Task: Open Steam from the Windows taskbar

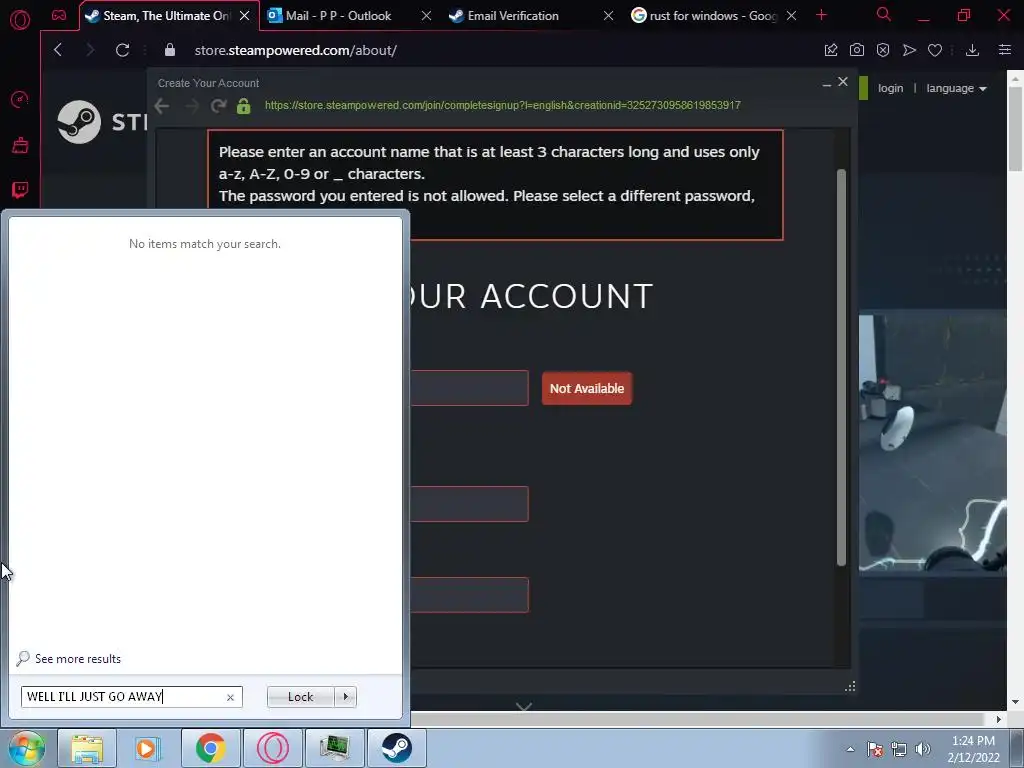Action: (x=396, y=748)
